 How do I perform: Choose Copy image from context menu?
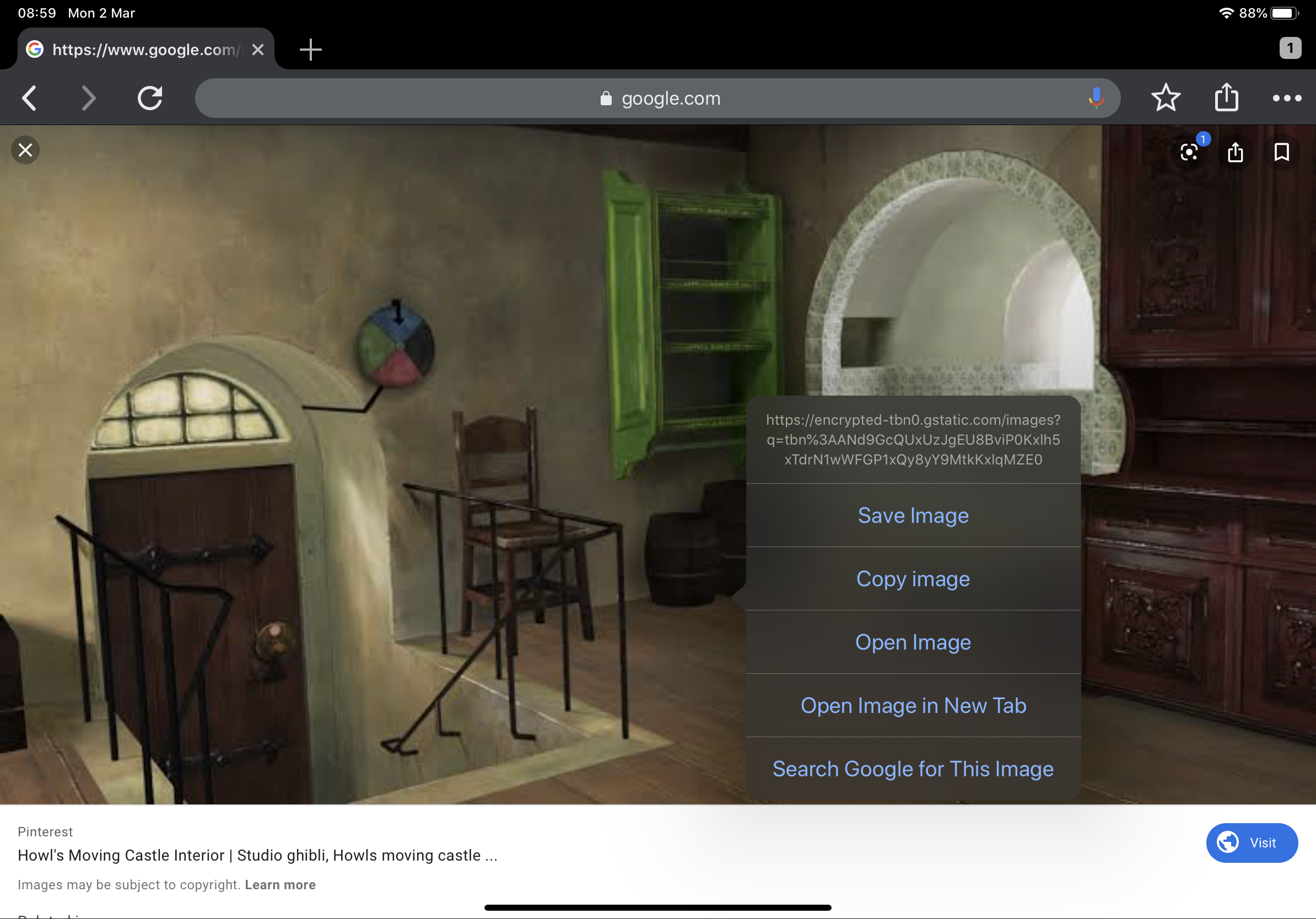click(x=913, y=579)
